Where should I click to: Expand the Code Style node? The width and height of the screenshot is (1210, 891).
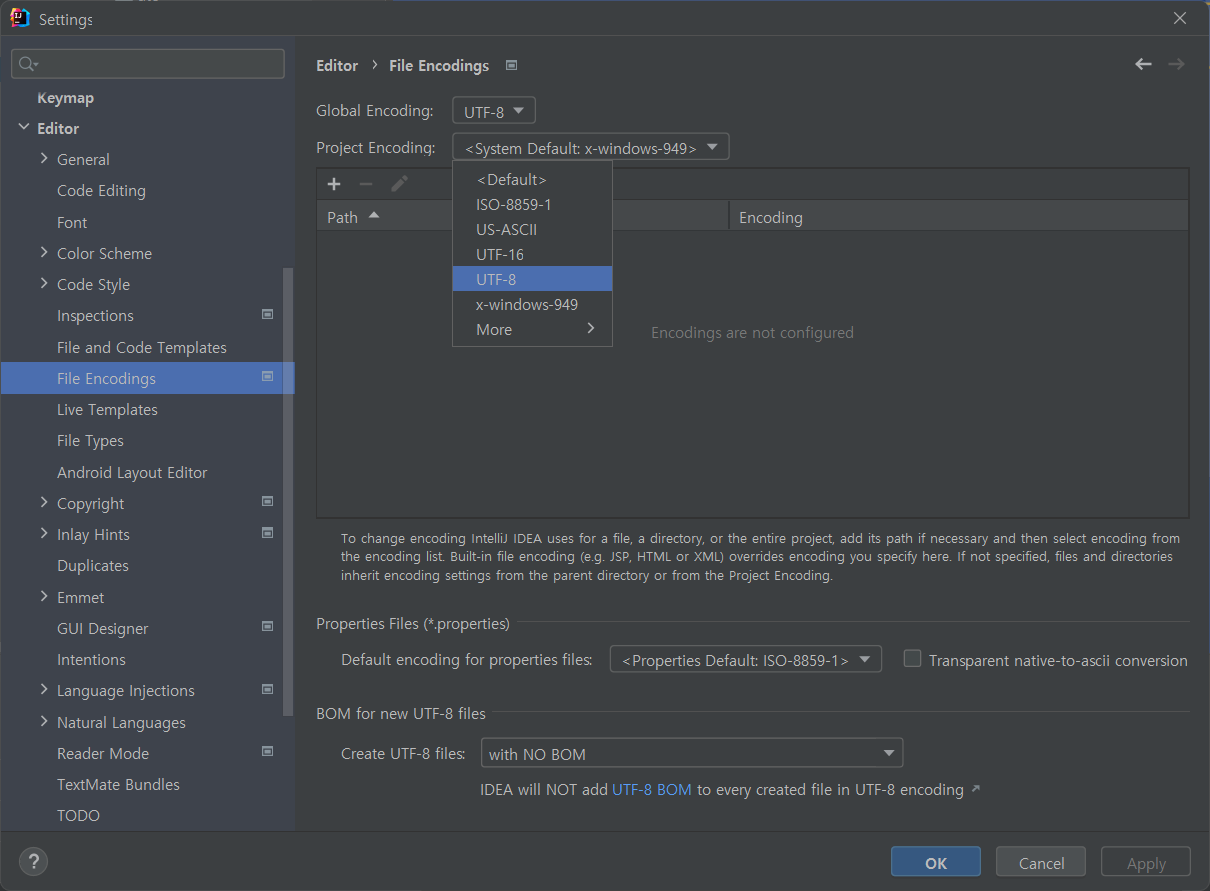[x=44, y=284]
